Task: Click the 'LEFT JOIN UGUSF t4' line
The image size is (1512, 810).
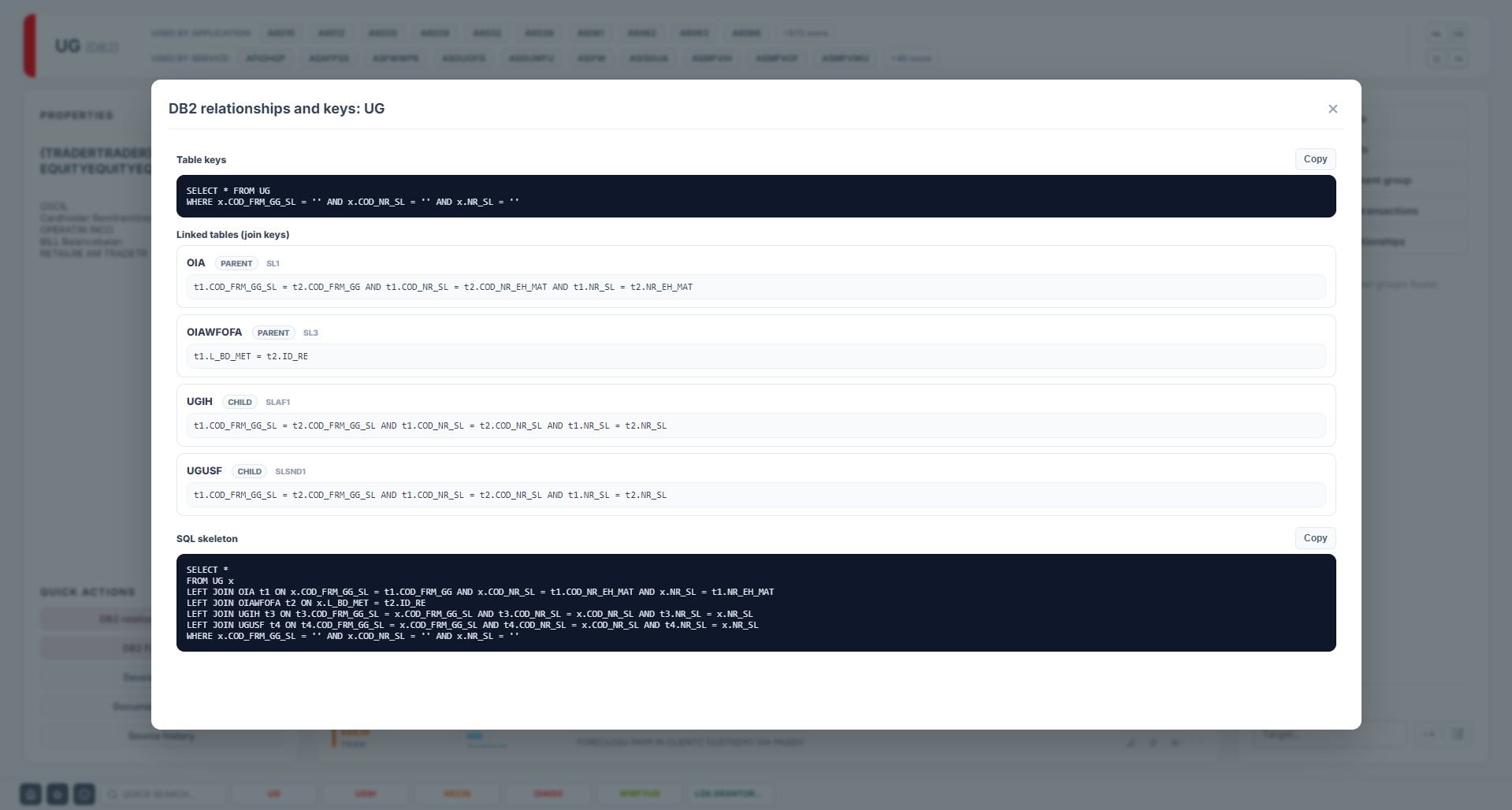Action: [473, 625]
